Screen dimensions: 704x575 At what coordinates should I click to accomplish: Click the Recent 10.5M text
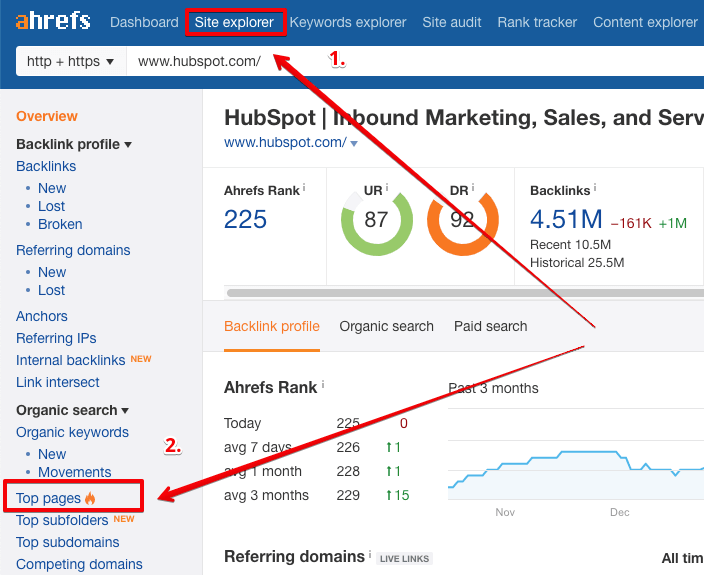(x=570, y=245)
